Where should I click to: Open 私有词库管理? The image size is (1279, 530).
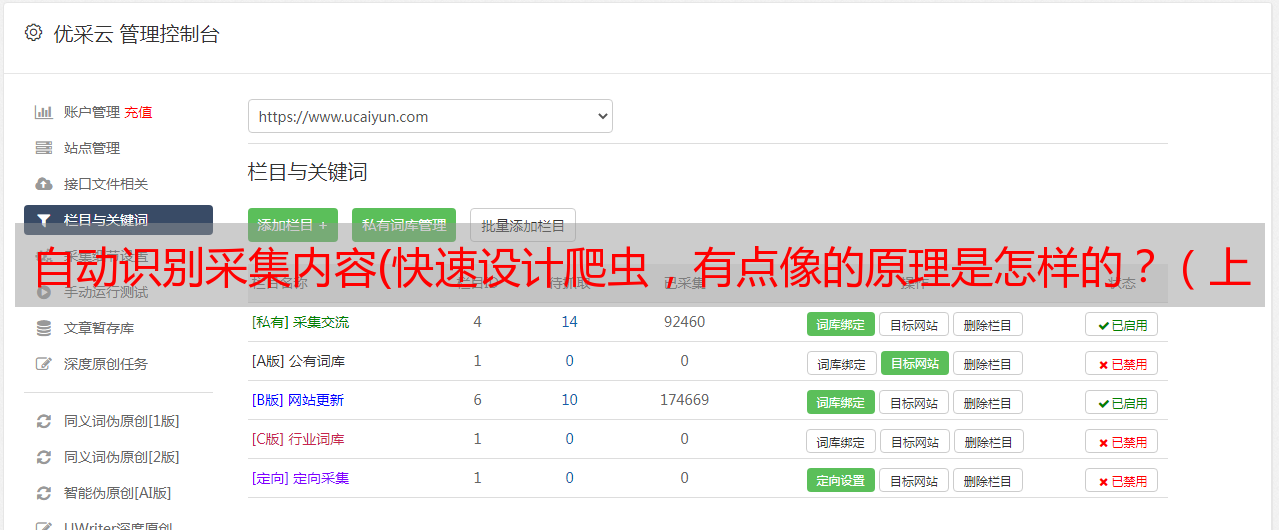click(404, 225)
